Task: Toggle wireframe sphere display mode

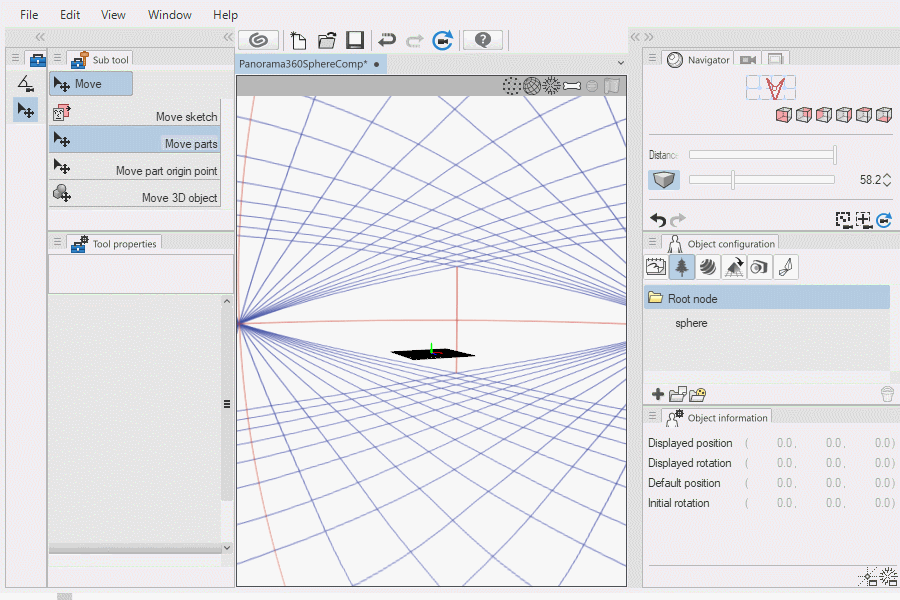Action: (532, 86)
